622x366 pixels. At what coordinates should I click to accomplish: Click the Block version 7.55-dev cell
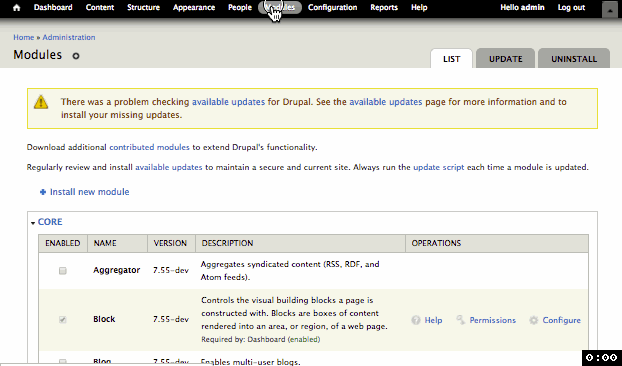171,319
